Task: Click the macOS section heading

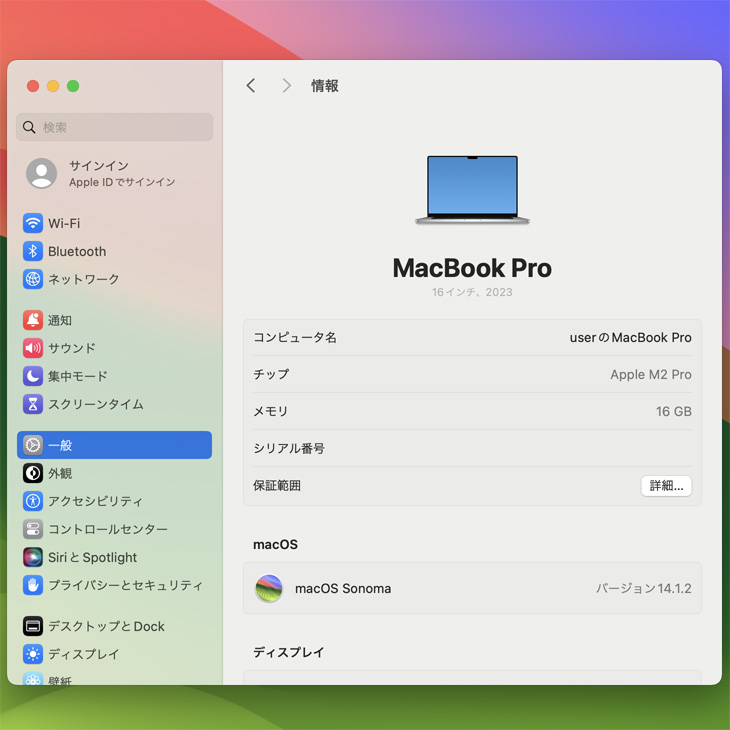Action: tap(275, 544)
